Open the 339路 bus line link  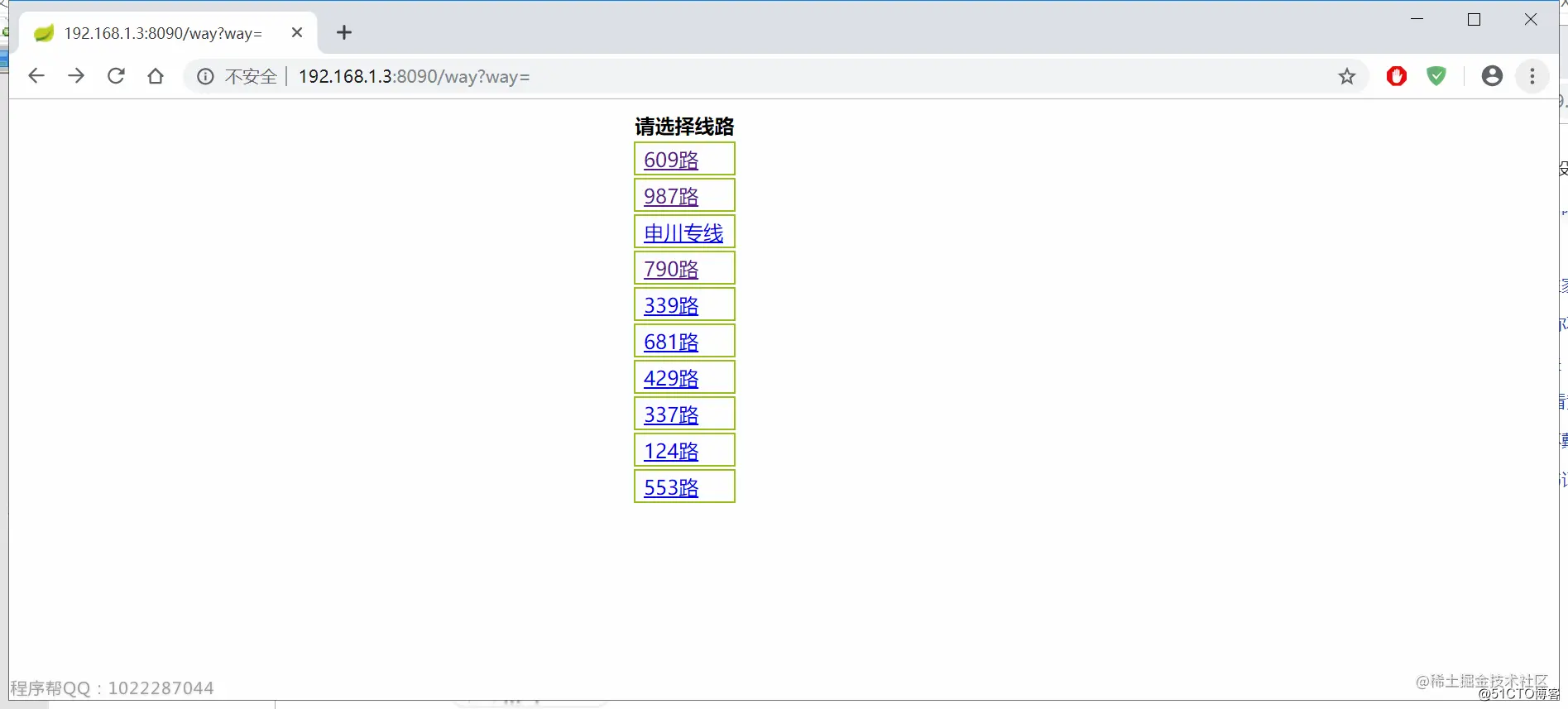tap(671, 305)
